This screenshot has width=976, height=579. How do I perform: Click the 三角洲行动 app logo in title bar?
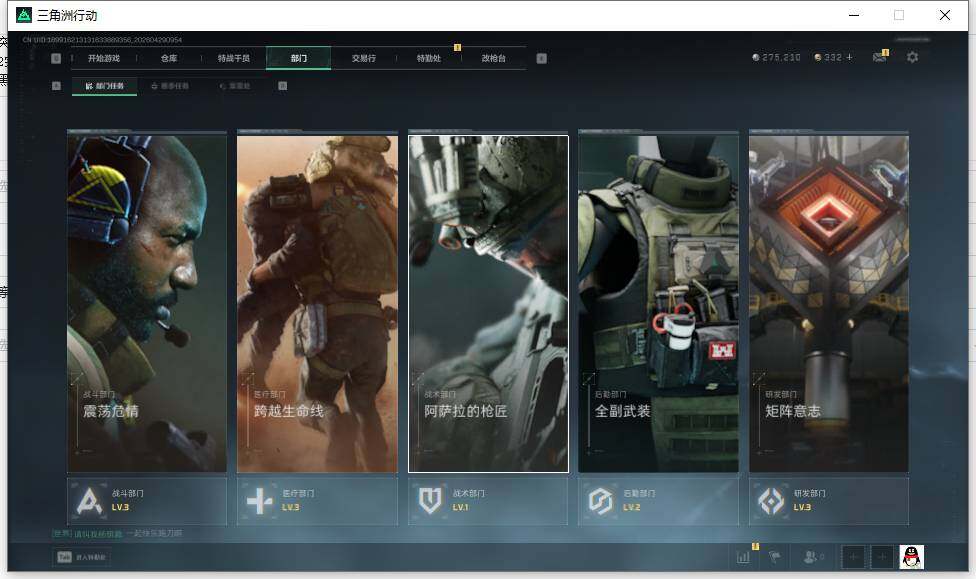pos(24,15)
